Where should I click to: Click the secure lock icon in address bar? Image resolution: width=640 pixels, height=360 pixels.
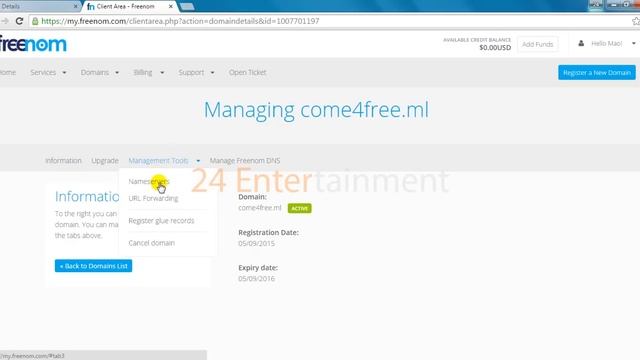click(x=35, y=21)
